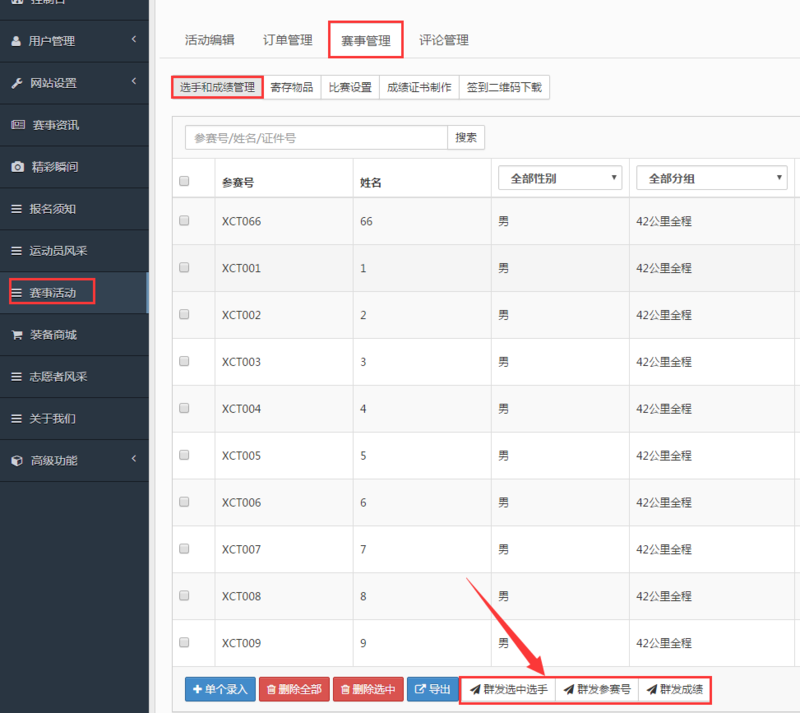Click the 导出 export button
This screenshot has height=713, width=800.
click(x=432, y=689)
